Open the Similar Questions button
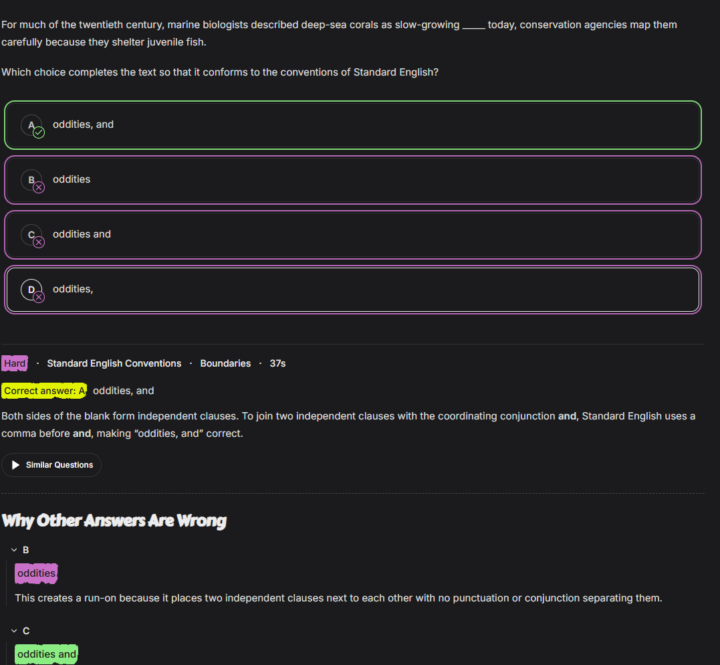Screen dimensions: 720x665 (x=51, y=465)
